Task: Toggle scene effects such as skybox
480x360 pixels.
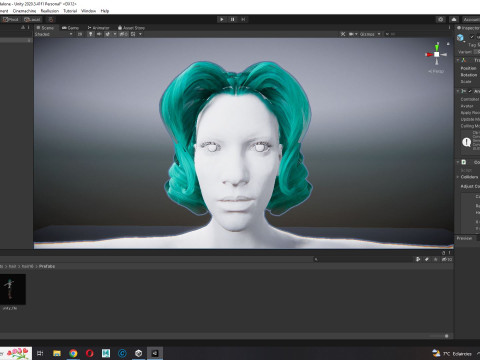Action: tap(108, 34)
